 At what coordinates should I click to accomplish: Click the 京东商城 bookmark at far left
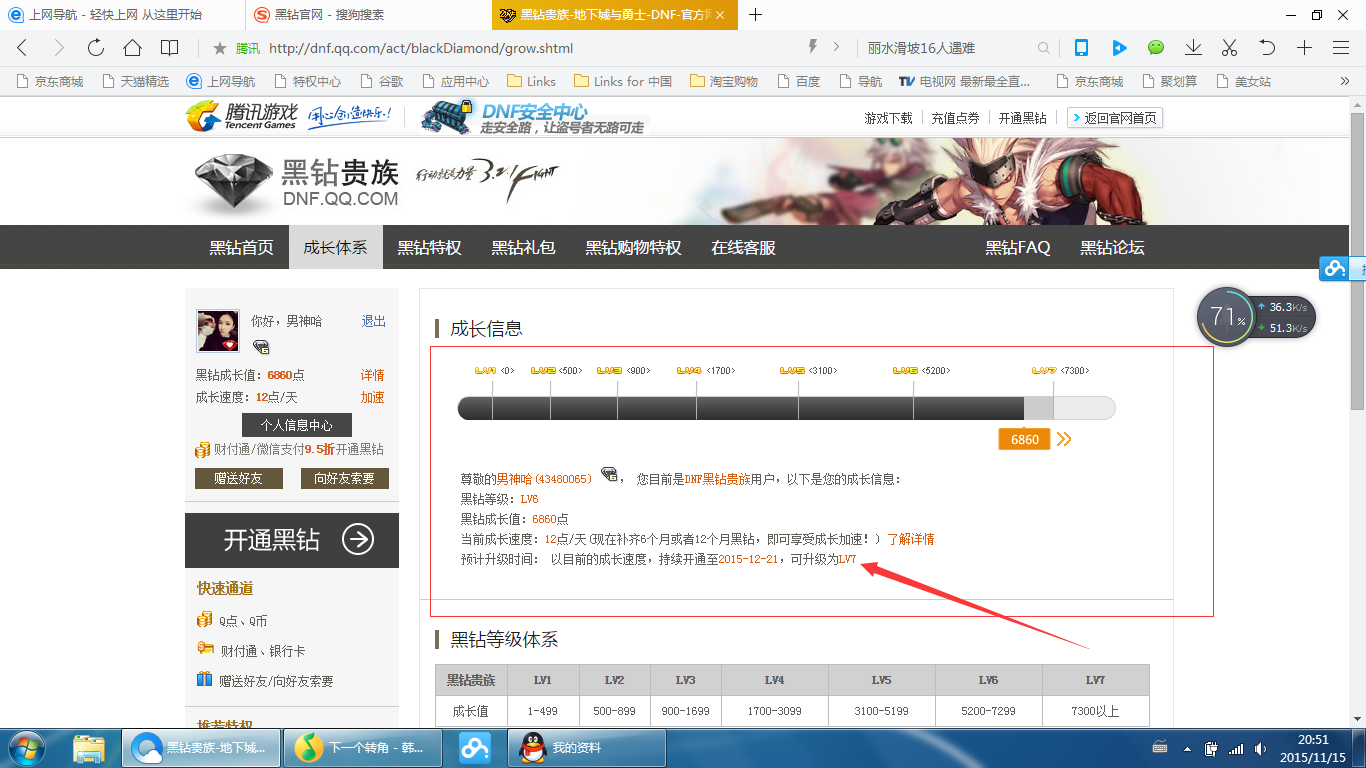coord(50,81)
